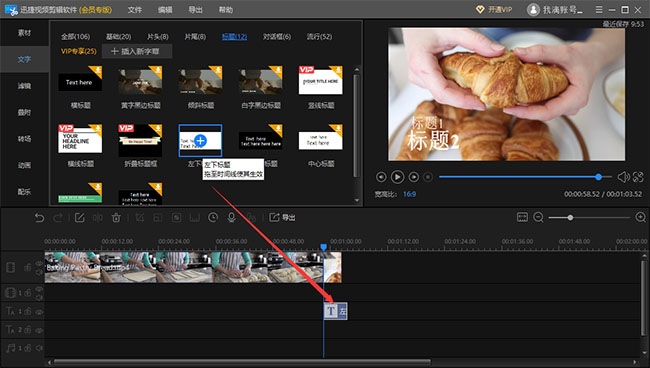The width and height of the screenshot is (650, 368).
Task: Switch to 动画 sidebar section
Action: [x=24, y=165]
